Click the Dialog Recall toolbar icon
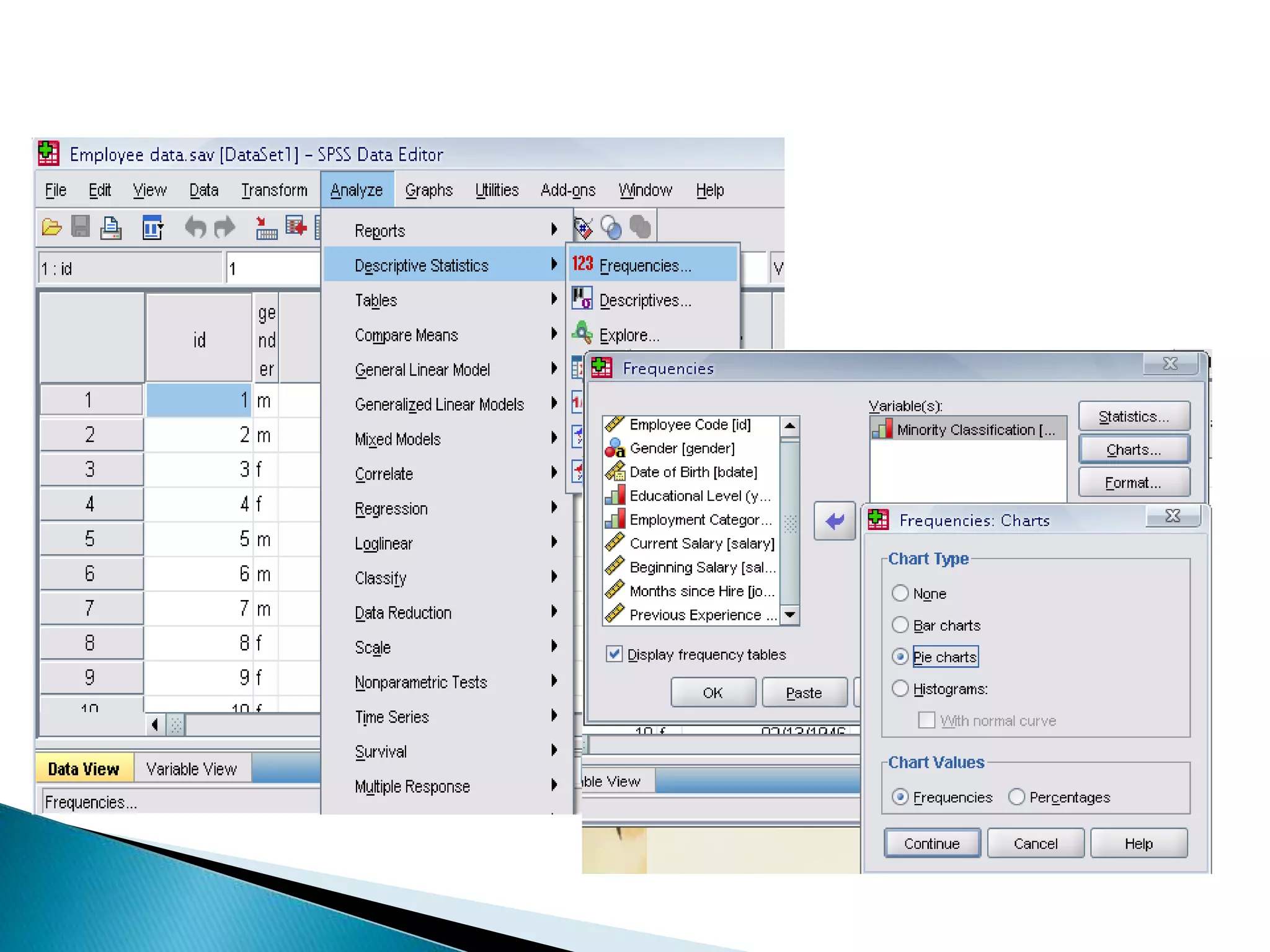 coord(153,227)
